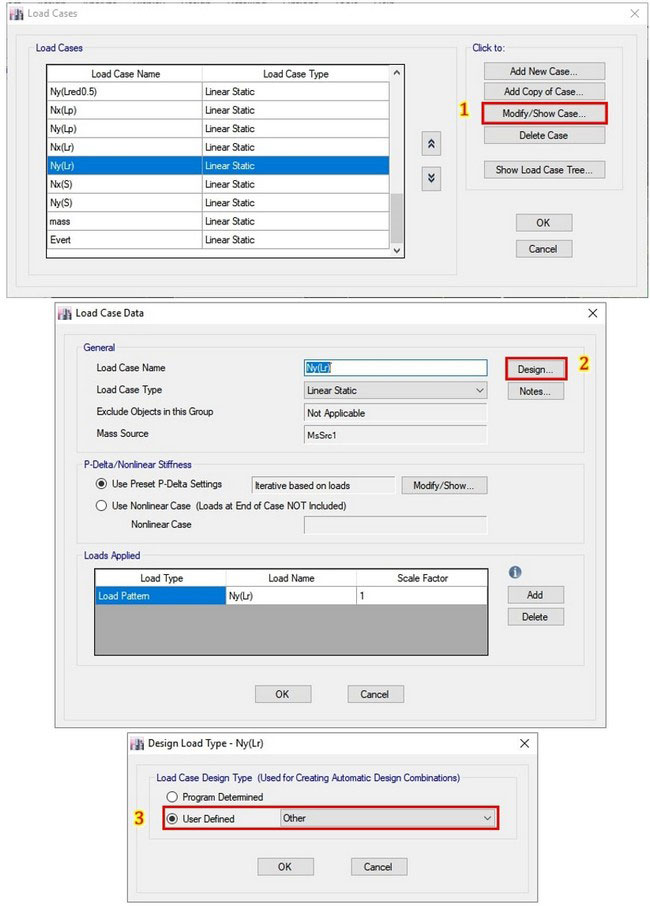Select Use Preset P-Delta Settings option

102,485
